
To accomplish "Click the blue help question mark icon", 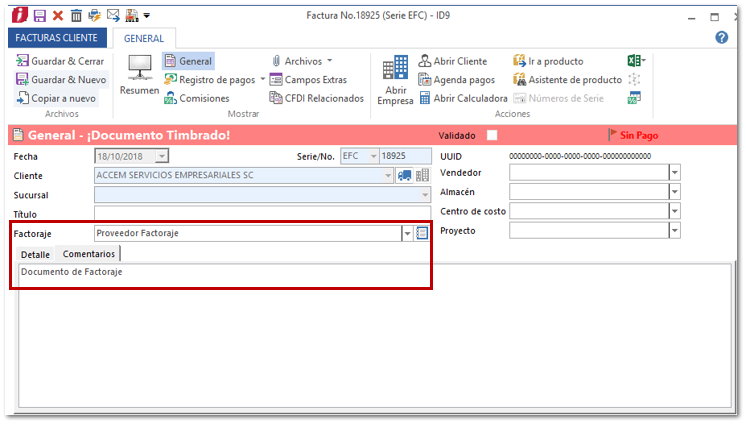I will 721,38.
